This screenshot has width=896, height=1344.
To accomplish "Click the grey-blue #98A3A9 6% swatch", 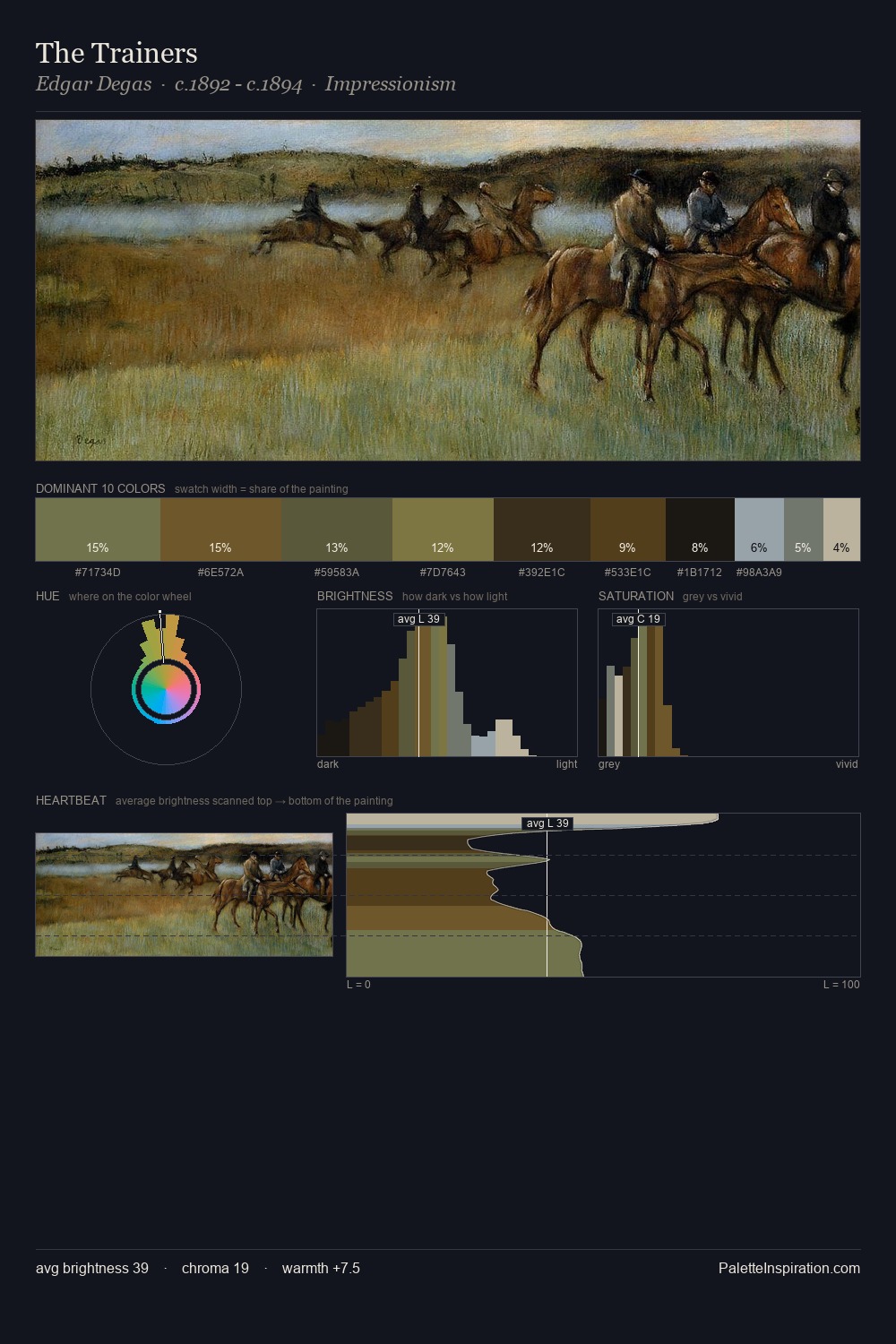I will point(759,530).
